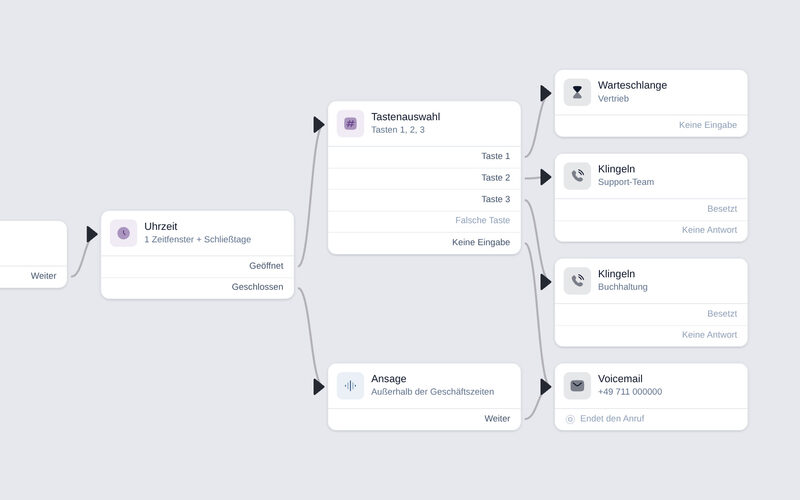The width and height of the screenshot is (800, 500).
Task: Select the Taste 3 output row
Action: tap(424, 200)
